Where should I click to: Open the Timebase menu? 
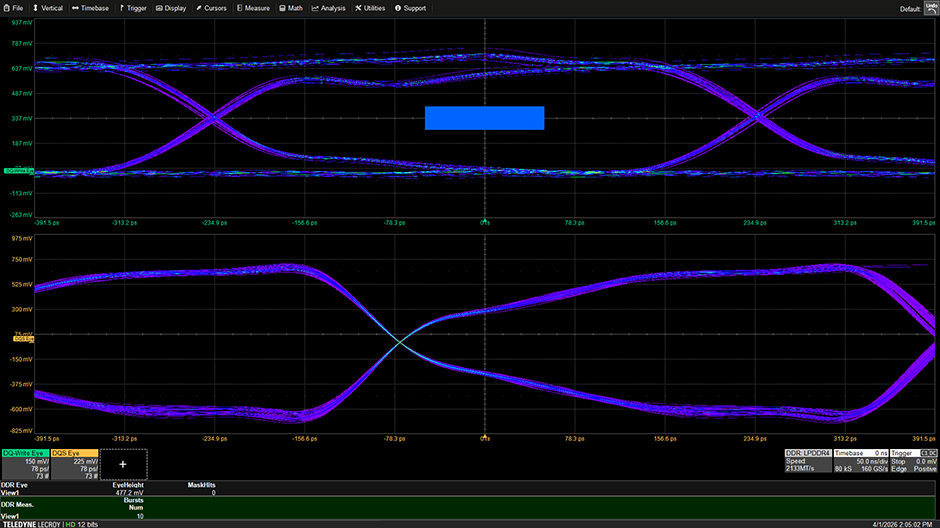[94, 8]
